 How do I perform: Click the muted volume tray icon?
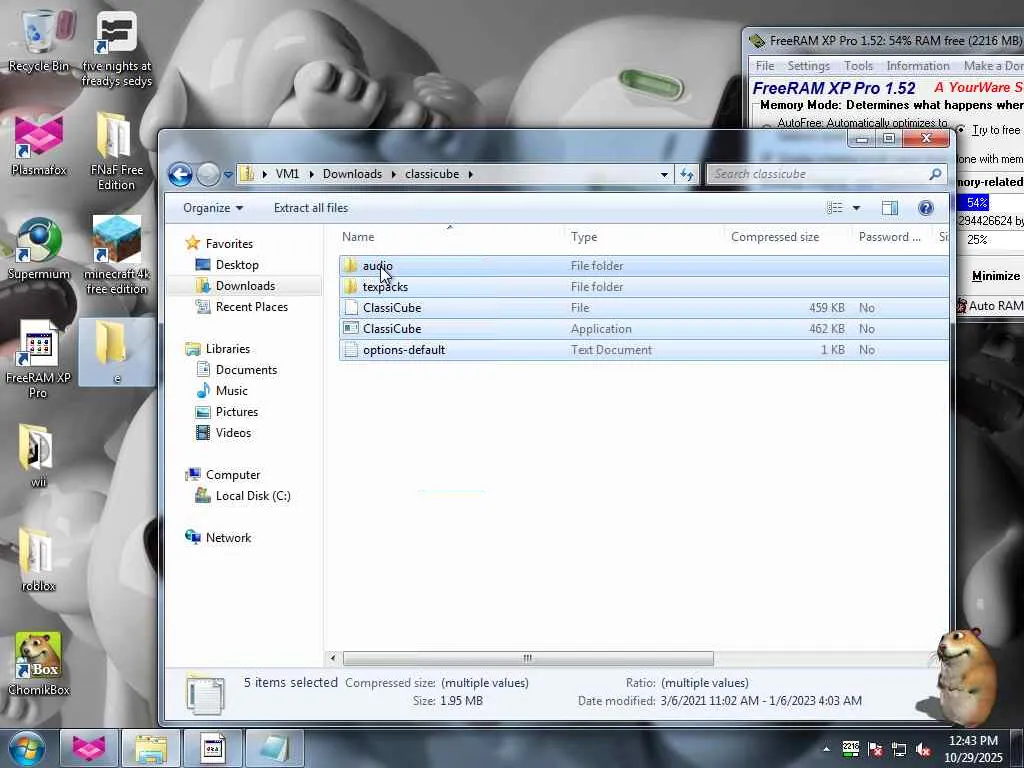coord(923,749)
